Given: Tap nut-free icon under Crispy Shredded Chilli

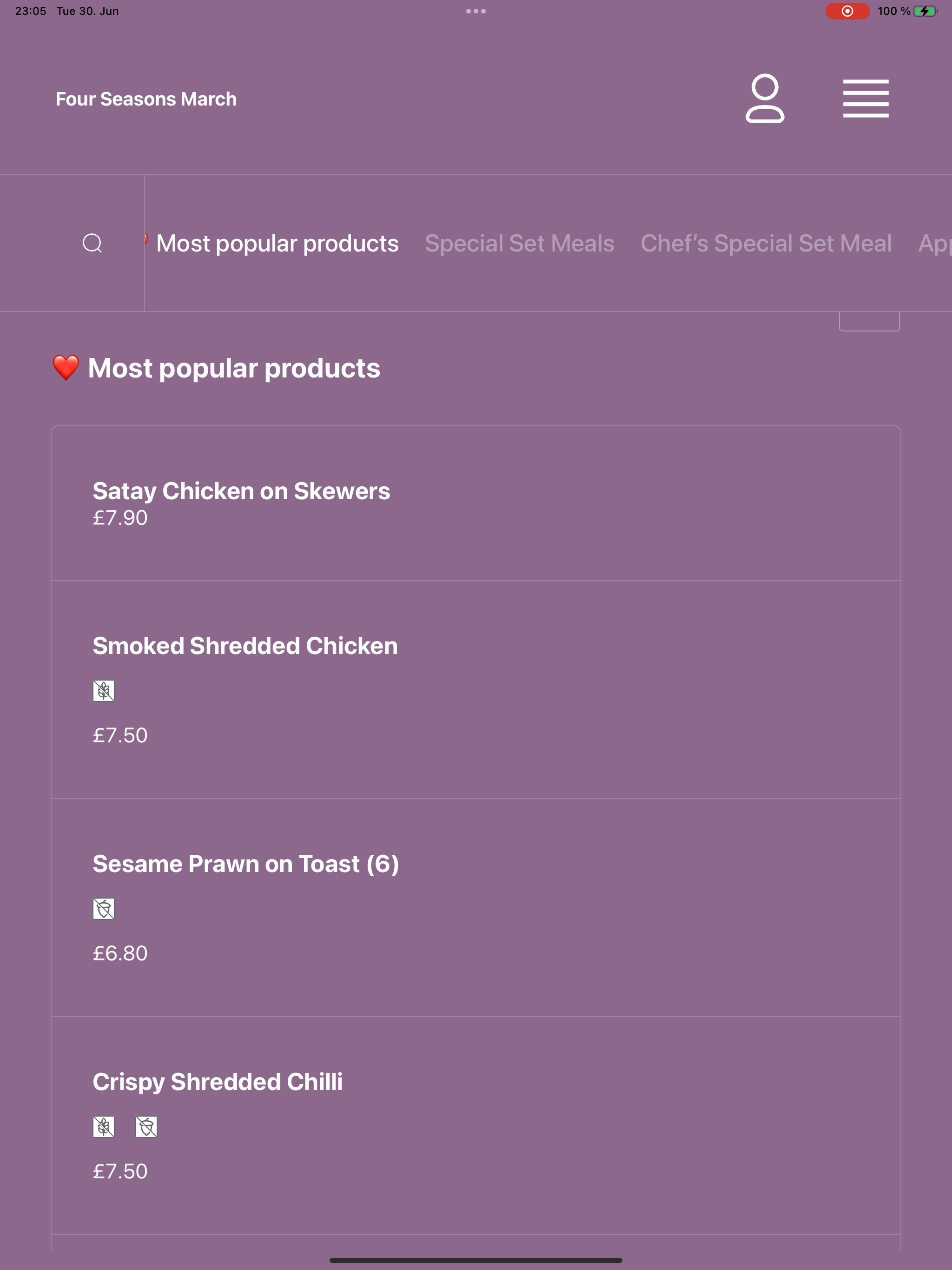Looking at the screenshot, I should click(146, 1126).
